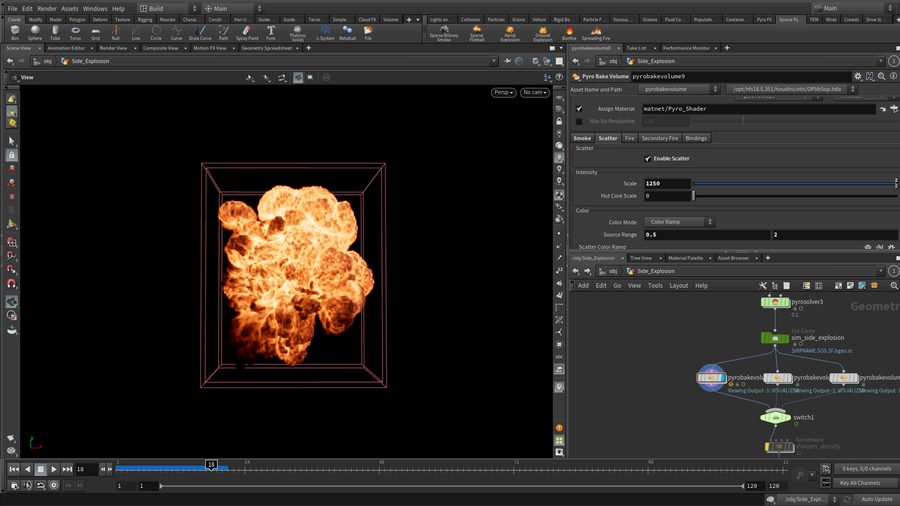900x506 pixels.
Task: Select the L-System shelf tool
Action: coord(325,33)
